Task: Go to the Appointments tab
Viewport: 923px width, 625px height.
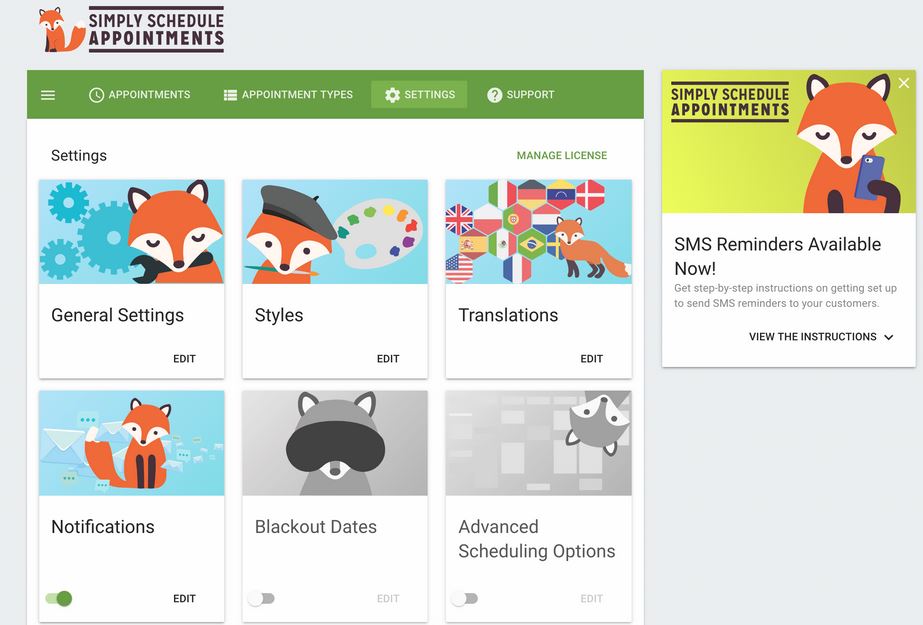Action: [x=140, y=95]
